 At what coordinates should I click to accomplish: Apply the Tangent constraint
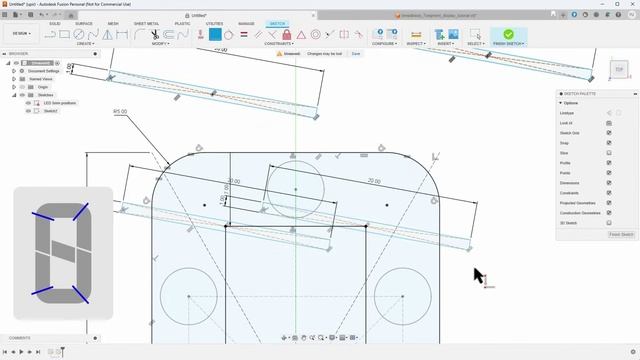[x=229, y=35]
